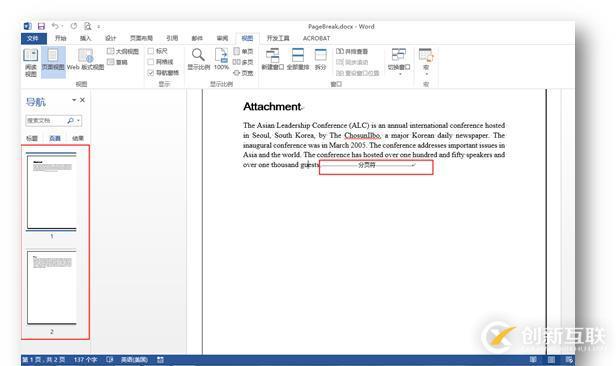This screenshot has width=616, height=366.
Task: Click the language indicator in status bar
Action: click(134, 360)
